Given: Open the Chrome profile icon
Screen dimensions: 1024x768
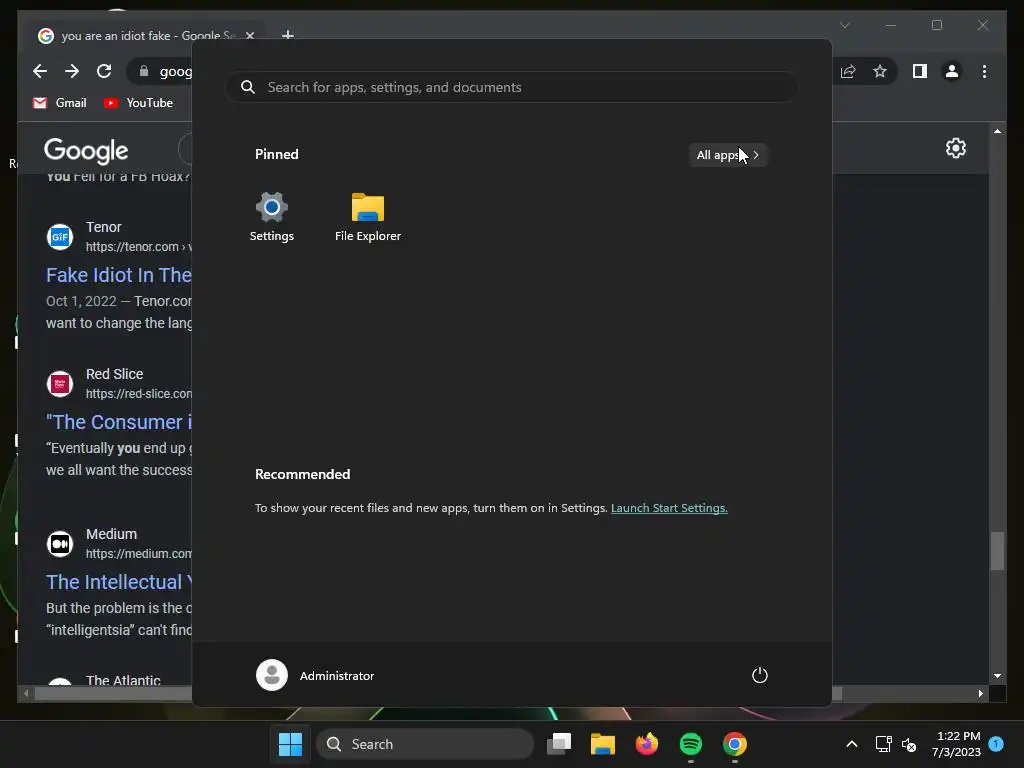Looking at the screenshot, I should (952, 71).
